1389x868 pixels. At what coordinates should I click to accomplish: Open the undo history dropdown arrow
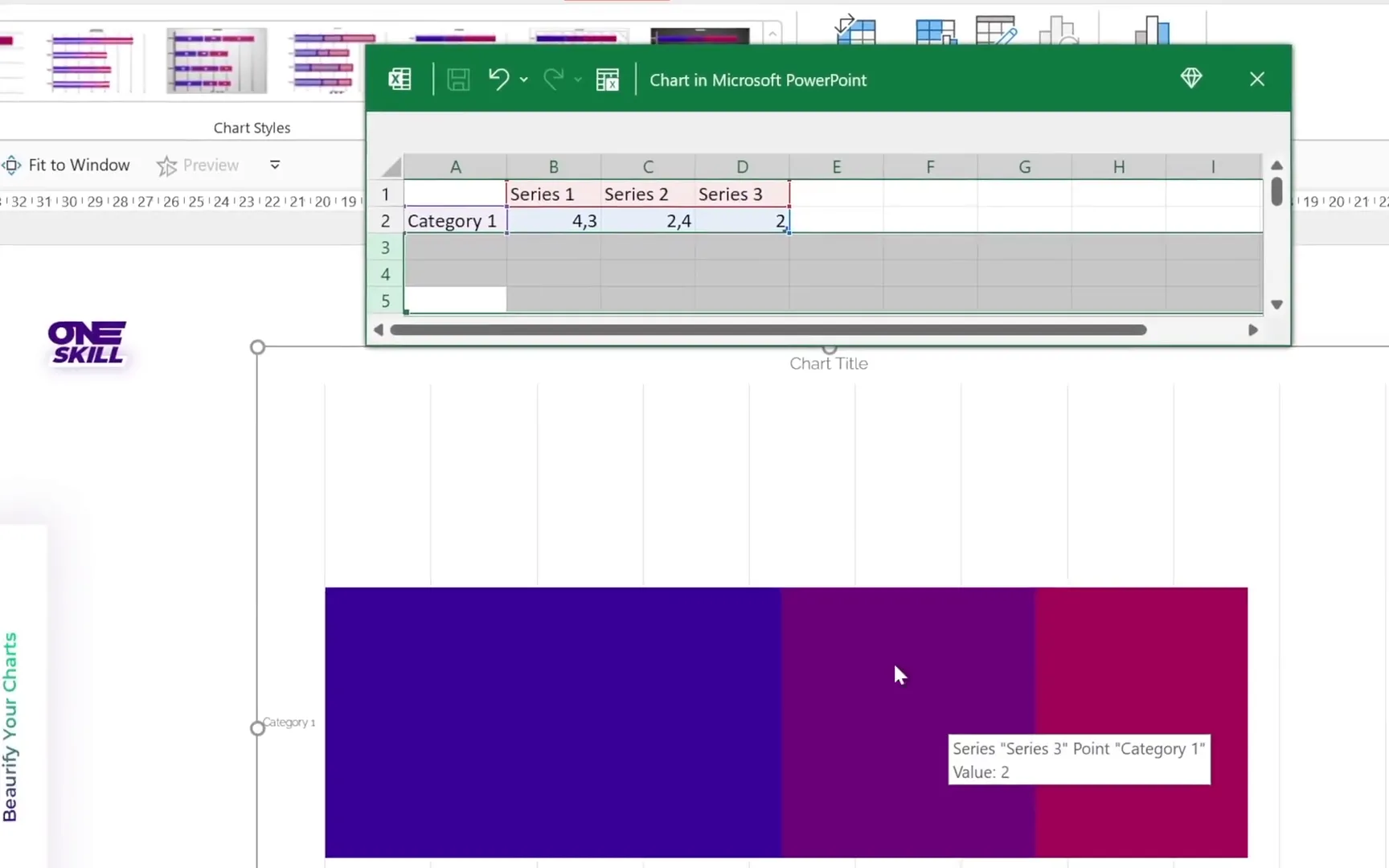click(524, 80)
